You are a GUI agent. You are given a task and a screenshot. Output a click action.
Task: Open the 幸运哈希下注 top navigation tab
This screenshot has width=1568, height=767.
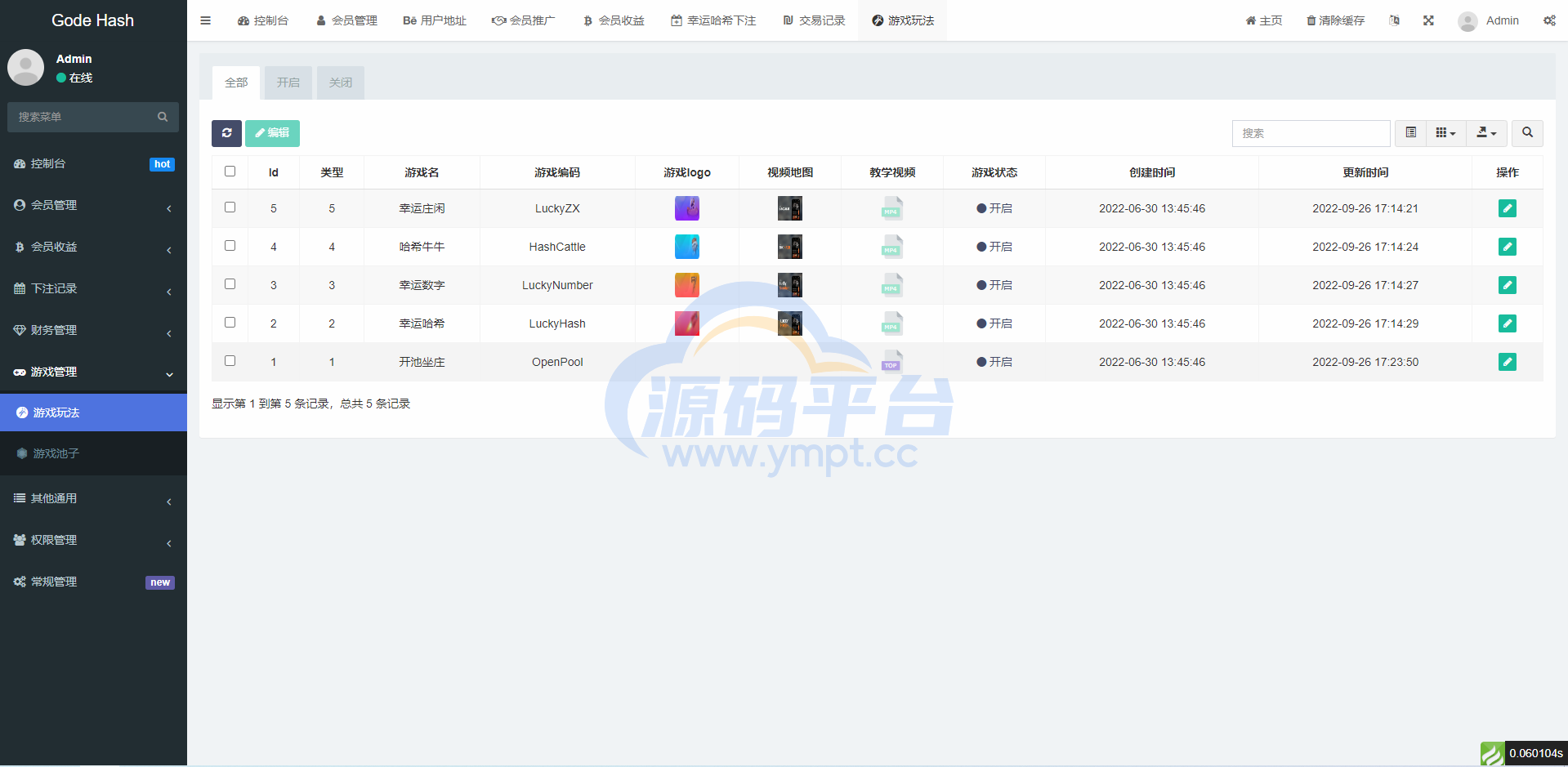[713, 20]
